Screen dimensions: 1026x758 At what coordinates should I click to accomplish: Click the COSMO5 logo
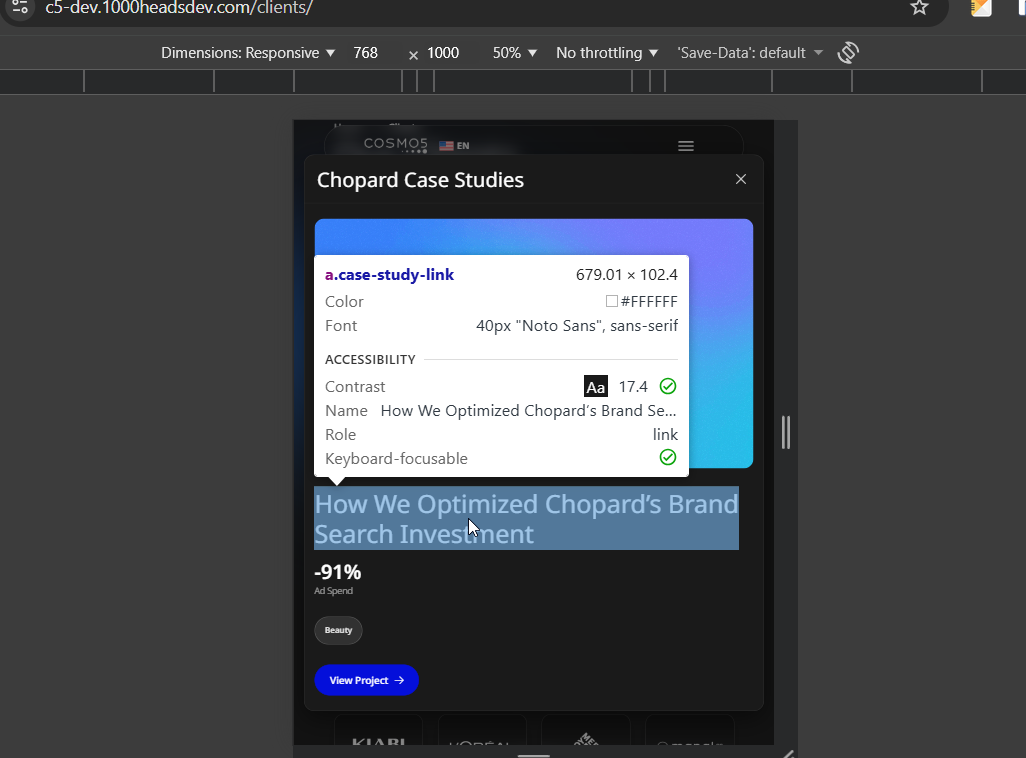pyautogui.click(x=396, y=145)
